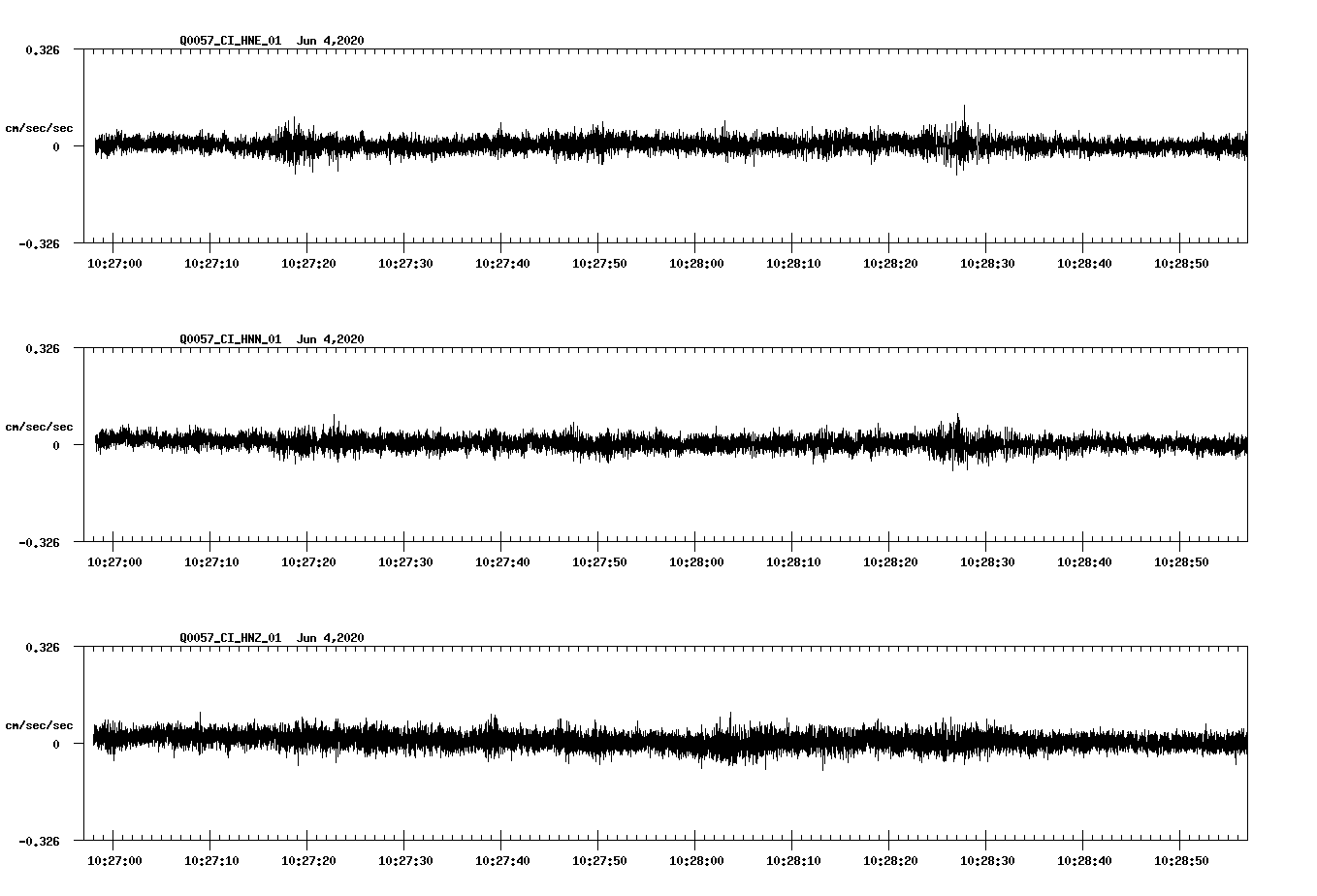
Task: Click the cm/sec/sec unit label on HNN plot
Action: point(39,427)
